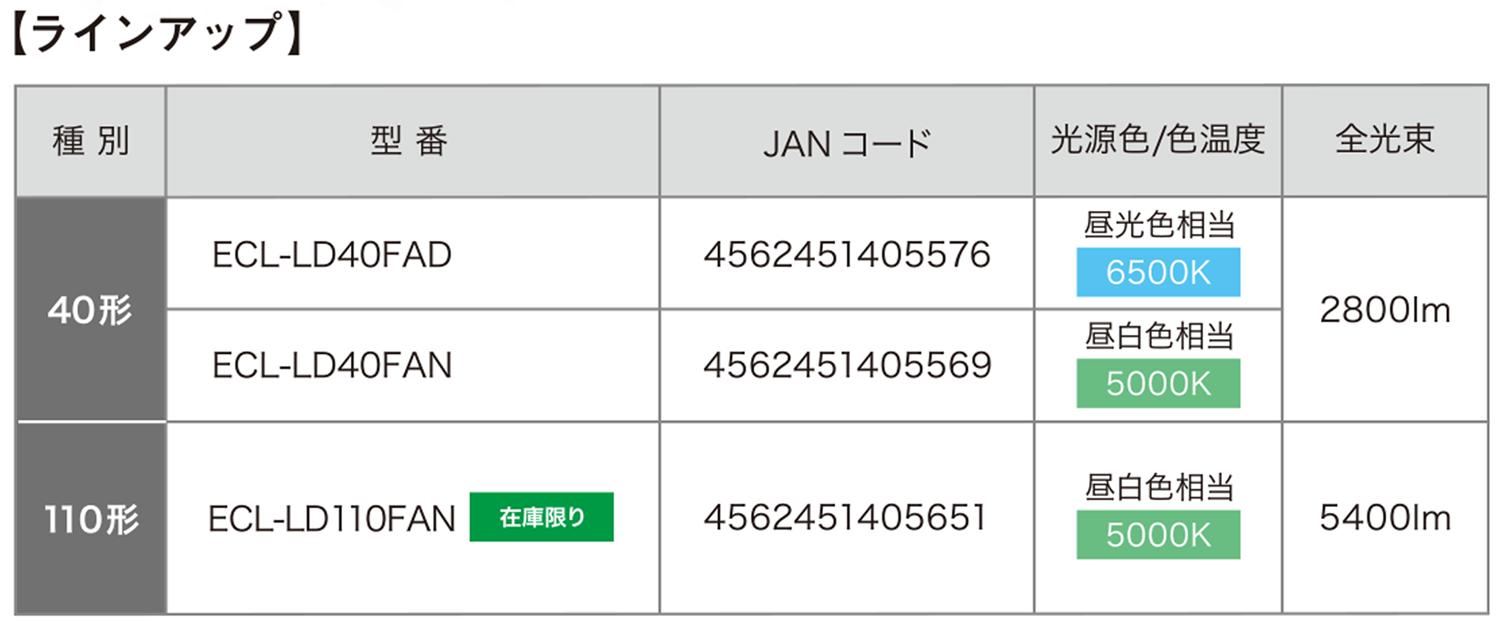Select the 5000K swatch in 110形 row
Image resolution: width=1500 pixels, height=621 pixels.
(1158, 535)
